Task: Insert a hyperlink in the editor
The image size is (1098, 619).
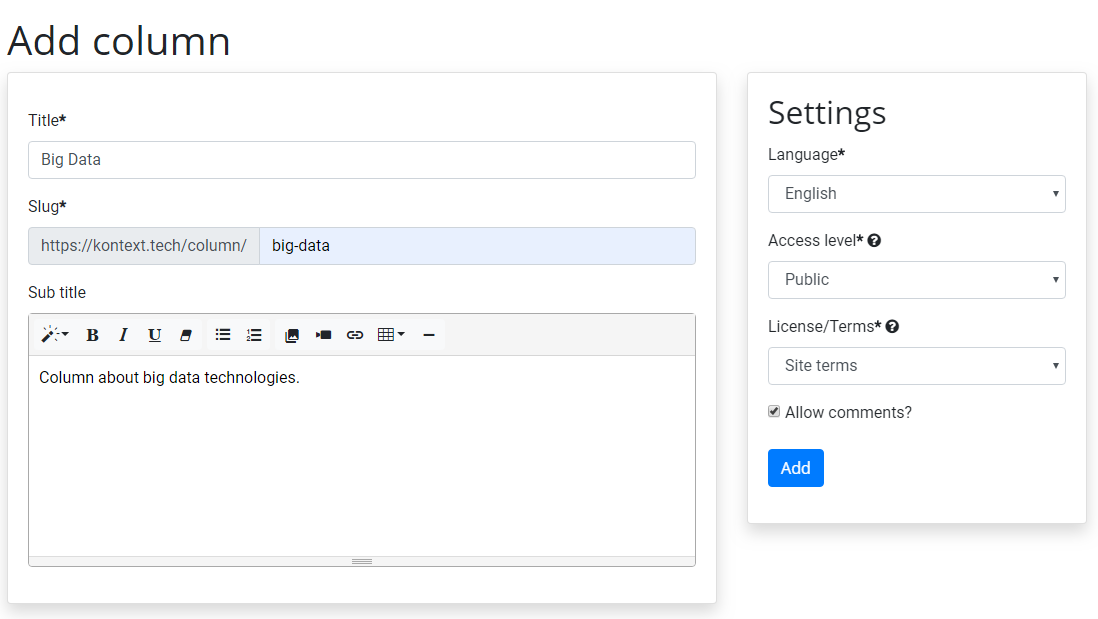Action: pyautogui.click(x=355, y=335)
